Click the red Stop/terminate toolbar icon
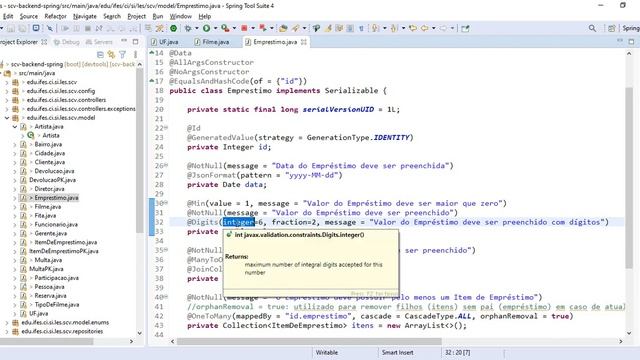The height and width of the screenshot is (360, 640). pos(244,28)
